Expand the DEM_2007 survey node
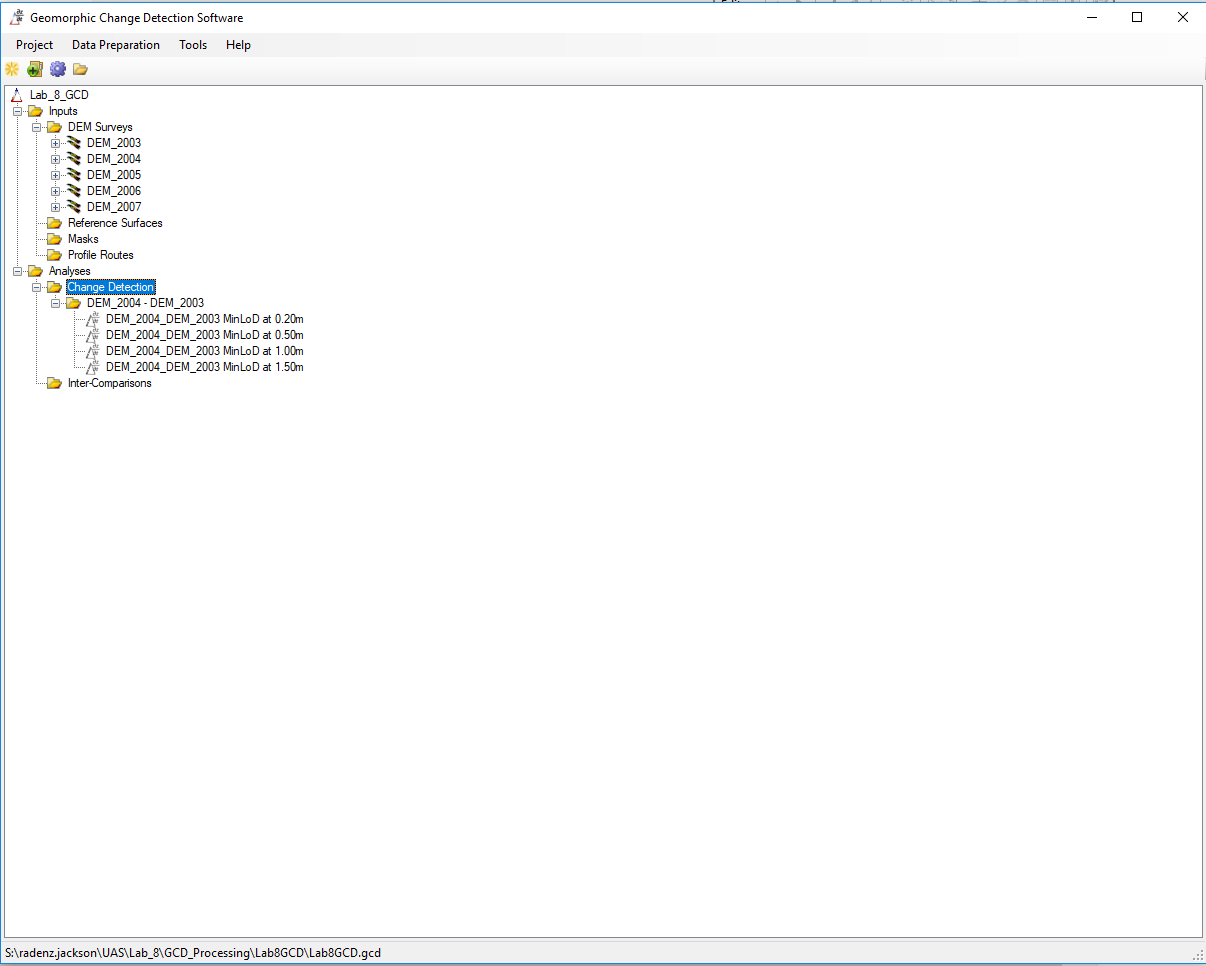1206x966 pixels. [55, 207]
